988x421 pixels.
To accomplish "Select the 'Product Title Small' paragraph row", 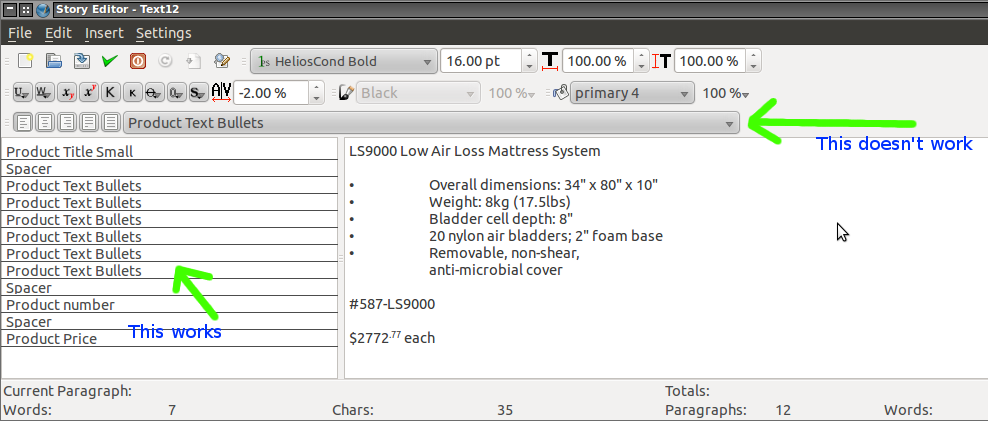I will [70, 152].
